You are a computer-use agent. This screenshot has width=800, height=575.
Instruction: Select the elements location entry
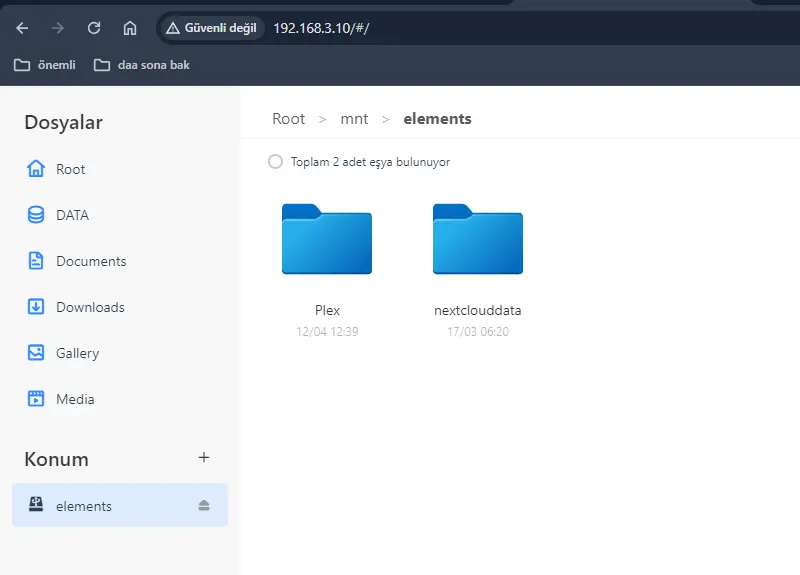click(x=120, y=505)
